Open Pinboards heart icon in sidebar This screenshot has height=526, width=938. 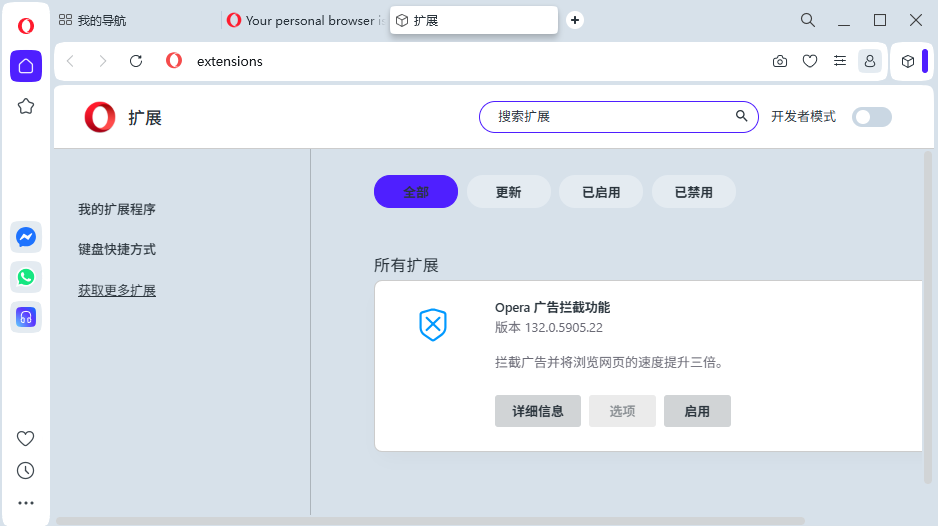click(x=25, y=439)
